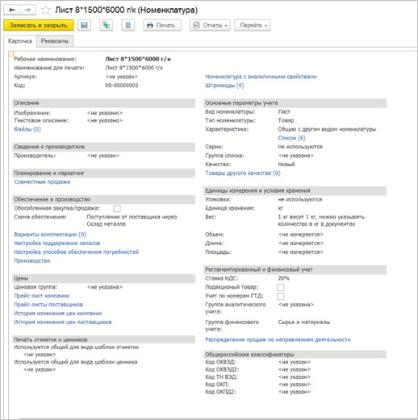Screen dimensions: 418x420
Task: Click 'Планирование и маркетинг' section header
Action: pos(104,173)
